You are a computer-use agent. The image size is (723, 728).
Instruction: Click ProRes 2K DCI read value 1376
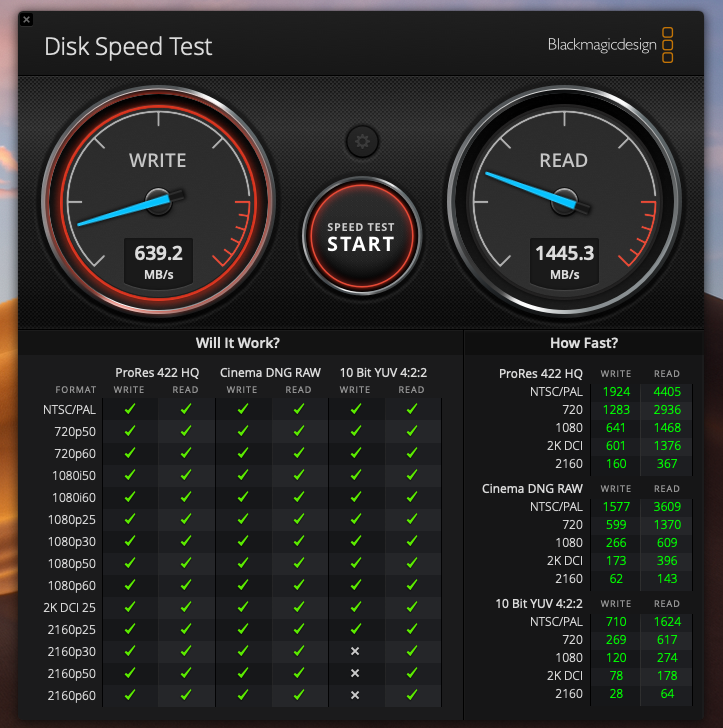click(667, 446)
